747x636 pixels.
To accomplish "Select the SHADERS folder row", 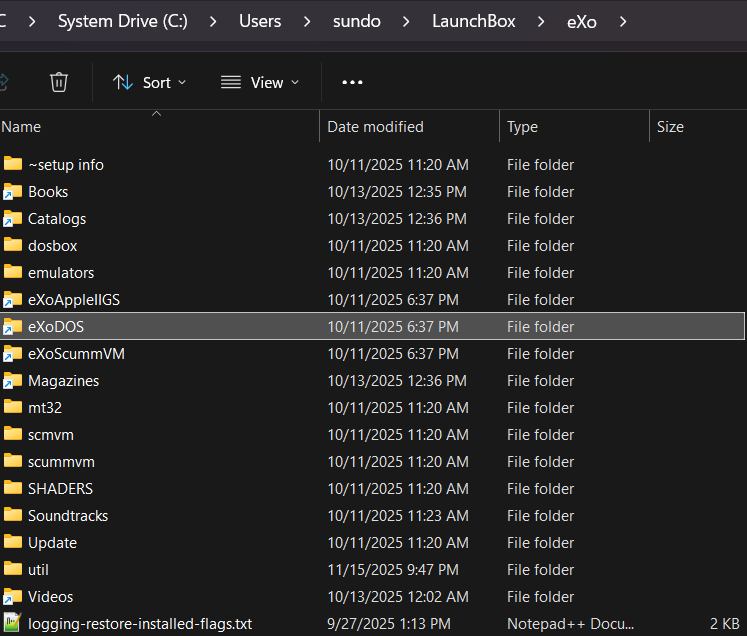I will (x=60, y=488).
